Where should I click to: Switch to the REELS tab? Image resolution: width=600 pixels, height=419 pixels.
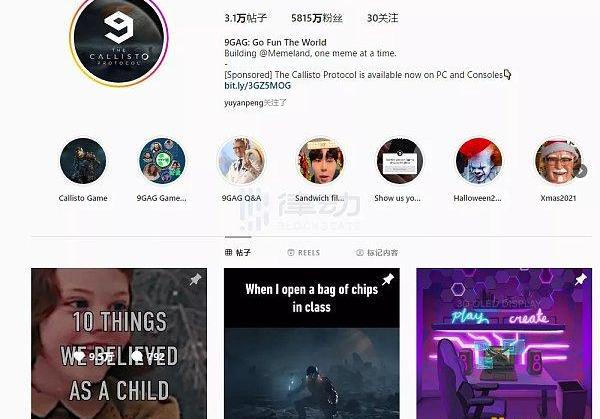(303, 253)
